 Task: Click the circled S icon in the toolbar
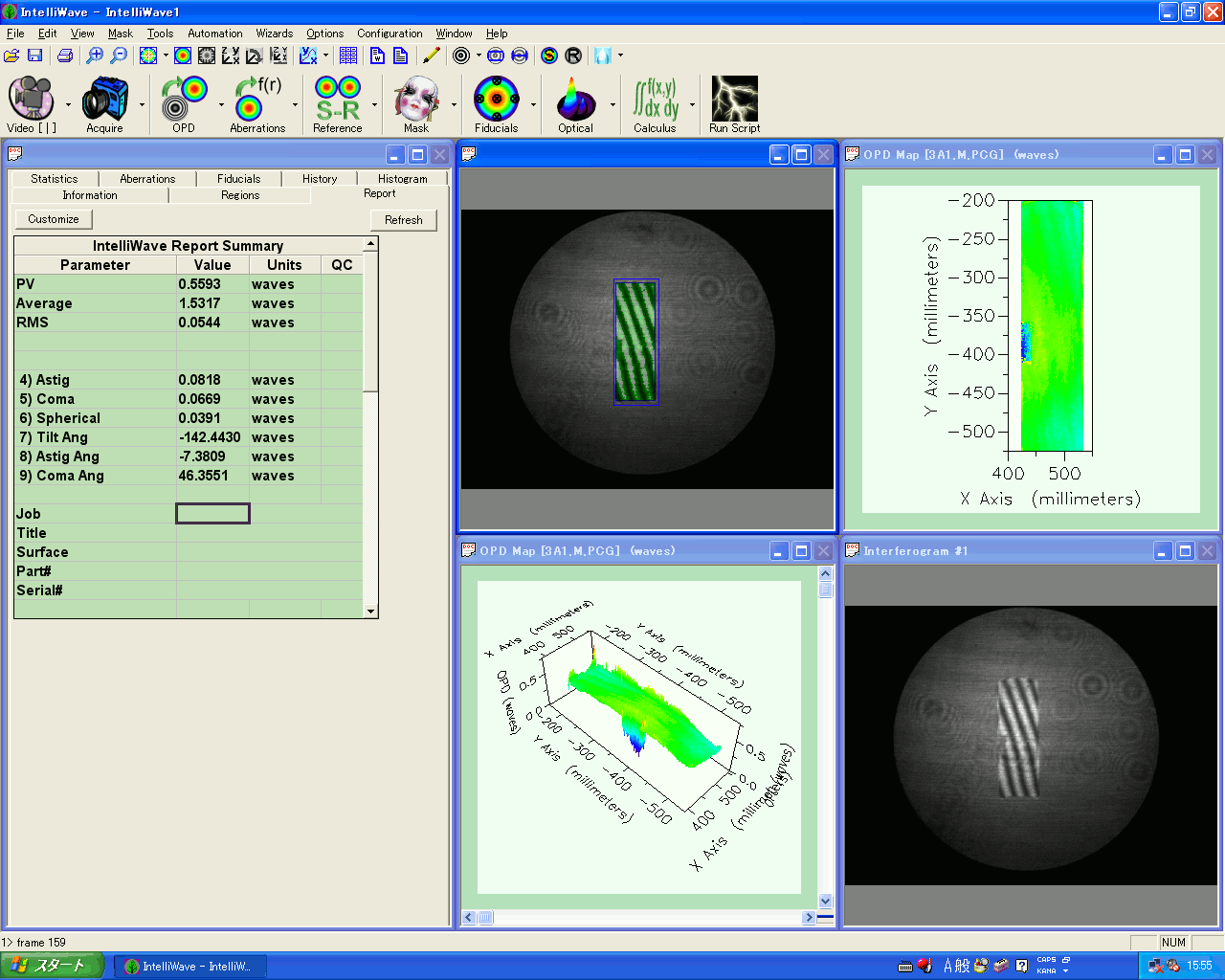[x=549, y=56]
